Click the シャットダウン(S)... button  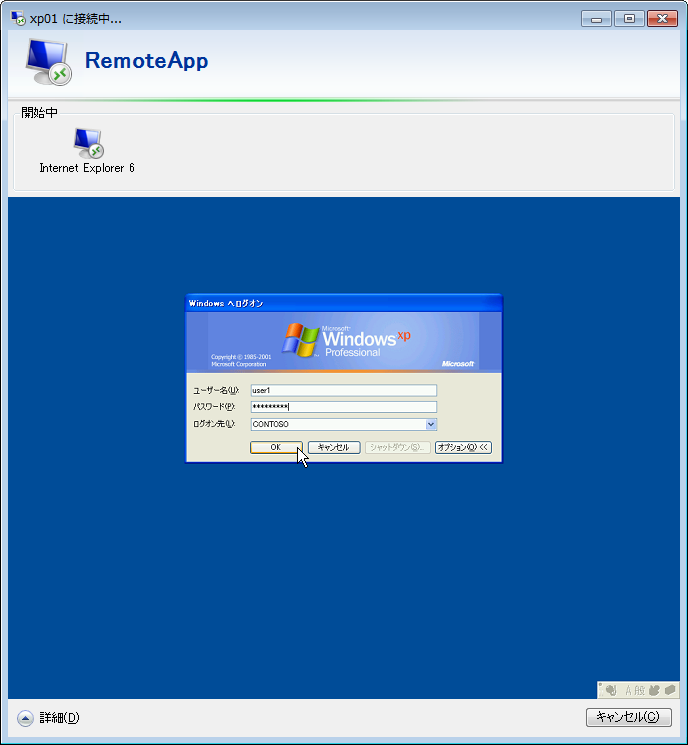click(x=397, y=447)
